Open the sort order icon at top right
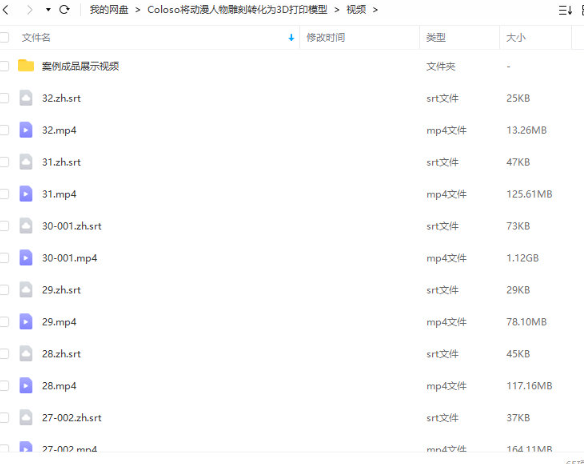 click(x=565, y=10)
